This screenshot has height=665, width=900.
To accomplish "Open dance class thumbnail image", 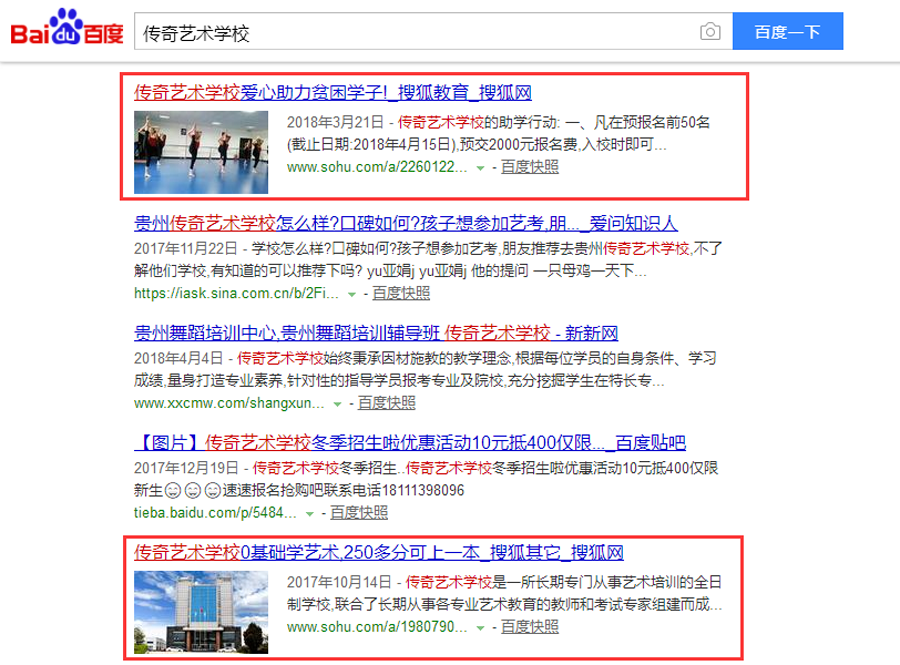I will [201, 152].
